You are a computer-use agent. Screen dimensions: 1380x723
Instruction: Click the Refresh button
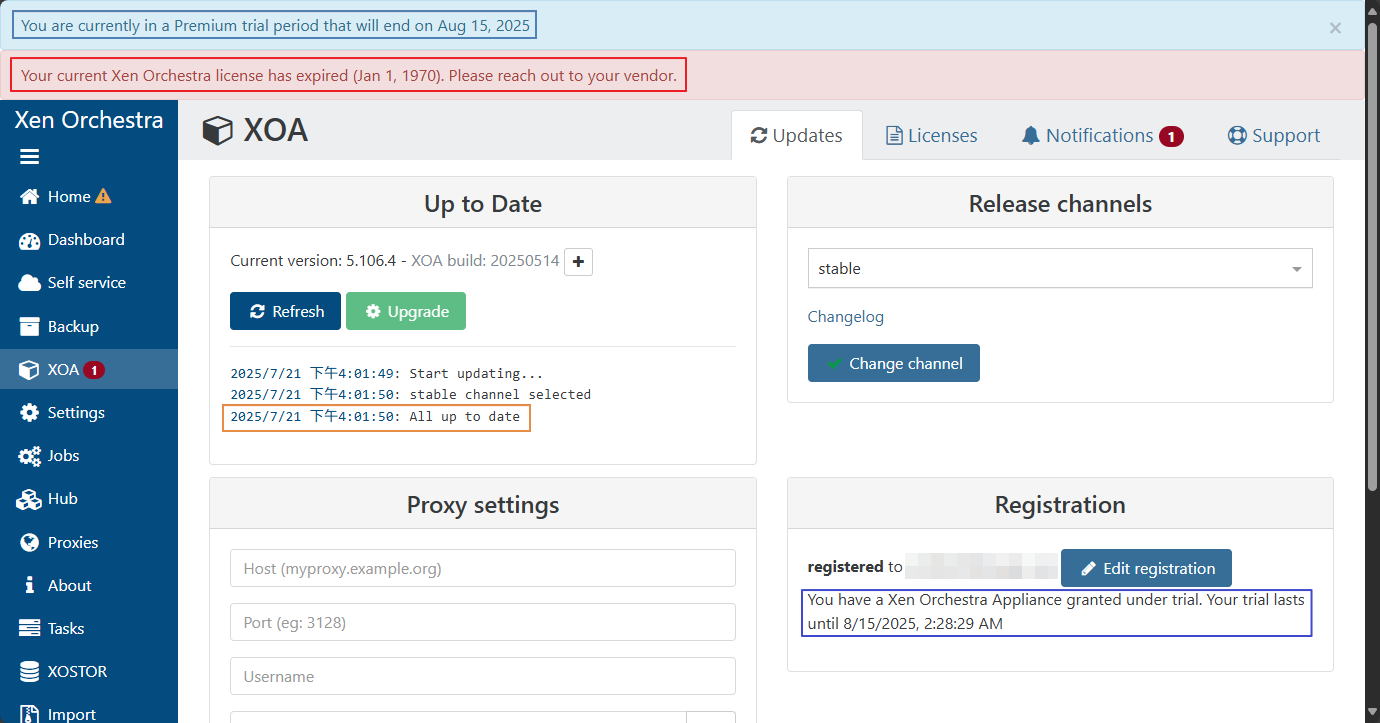[285, 311]
